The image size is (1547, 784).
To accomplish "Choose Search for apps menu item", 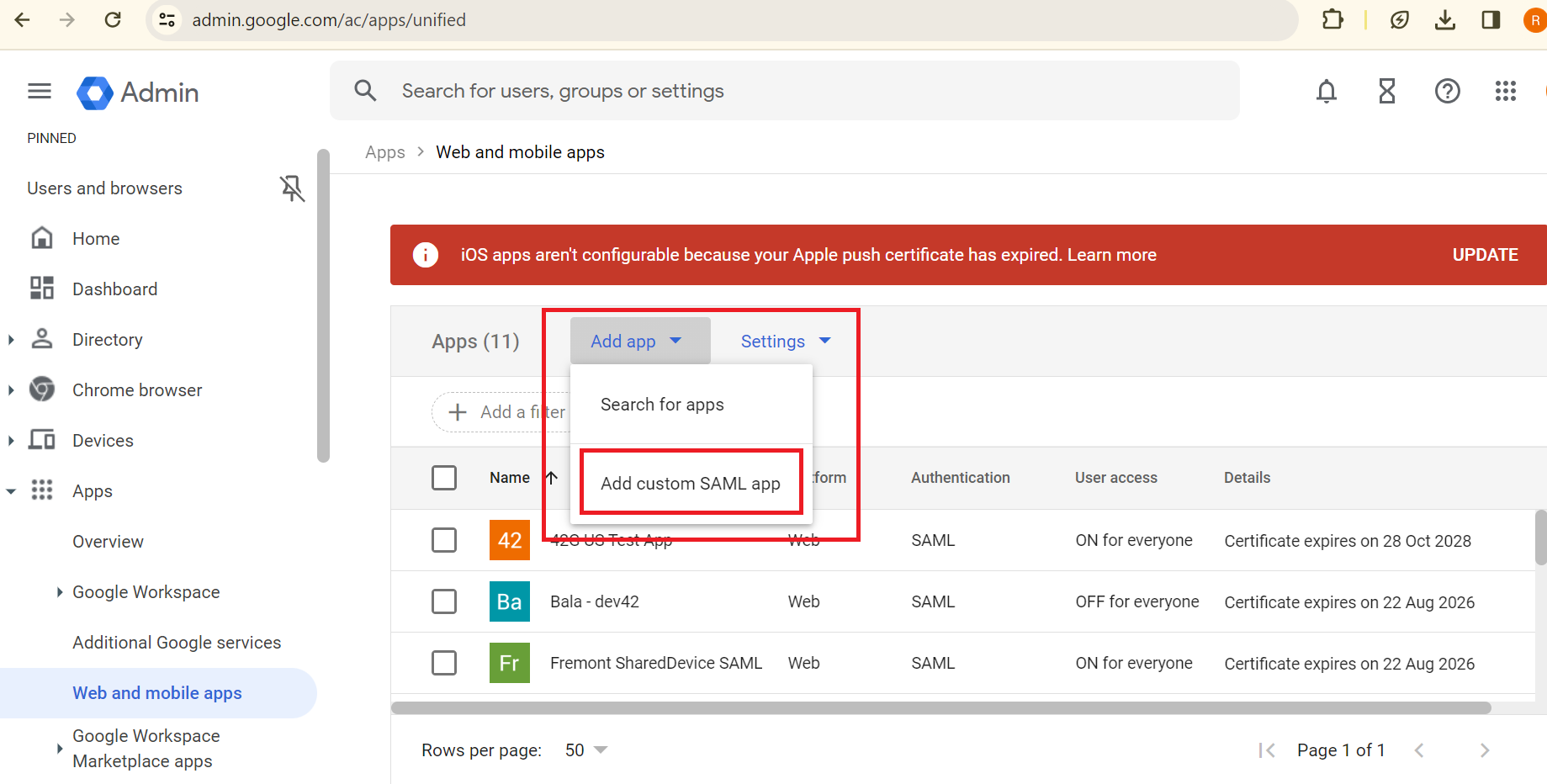I will [691, 405].
